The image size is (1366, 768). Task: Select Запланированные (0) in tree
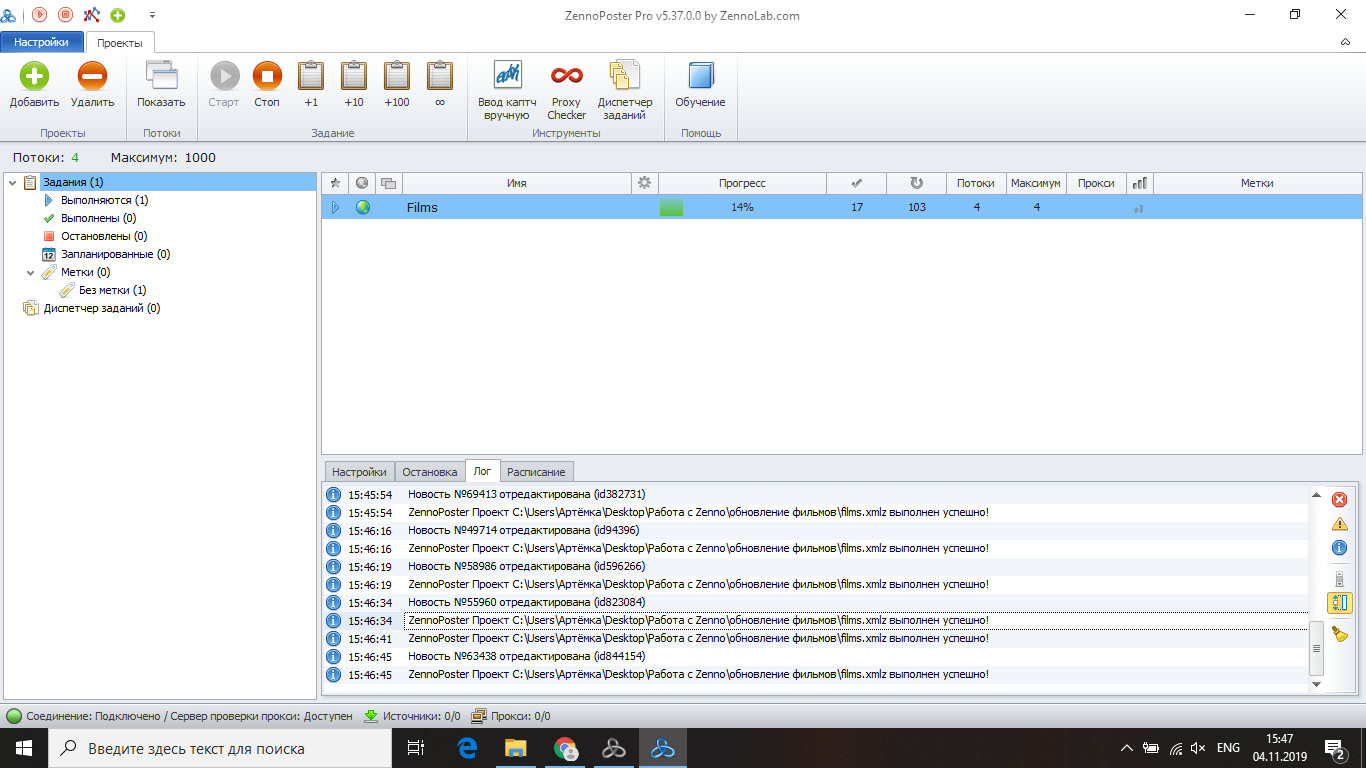tap(115, 254)
